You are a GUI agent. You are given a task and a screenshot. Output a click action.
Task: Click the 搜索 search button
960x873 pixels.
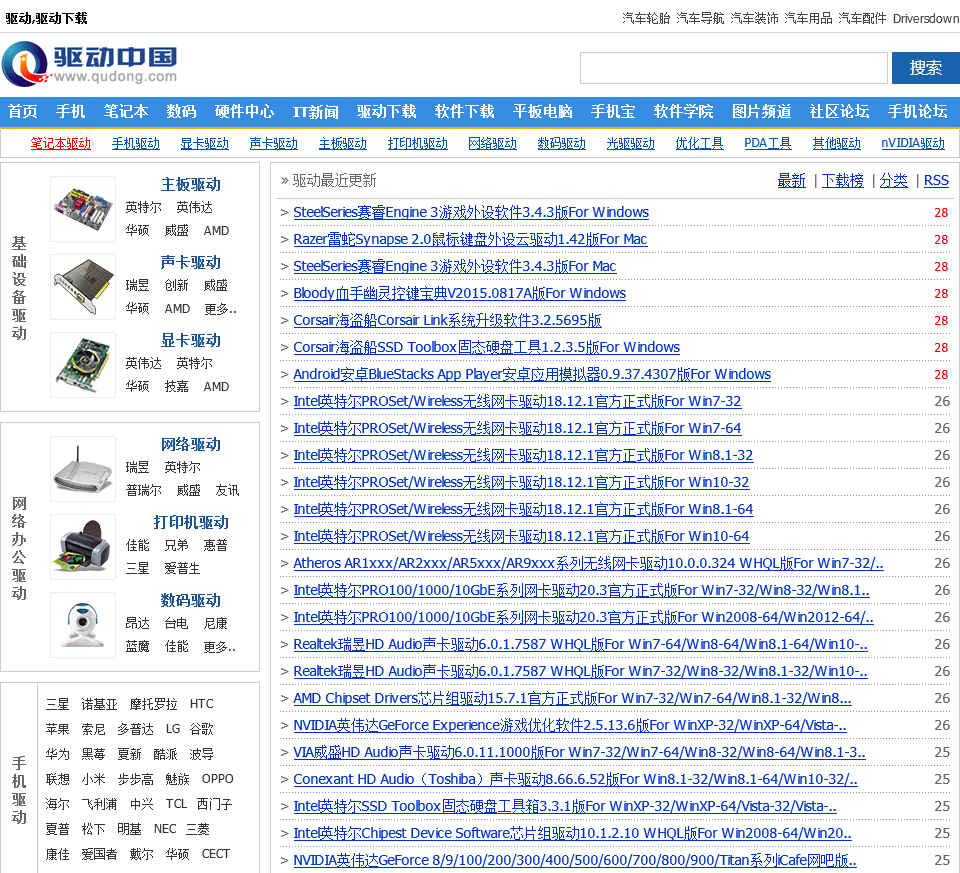925,68
